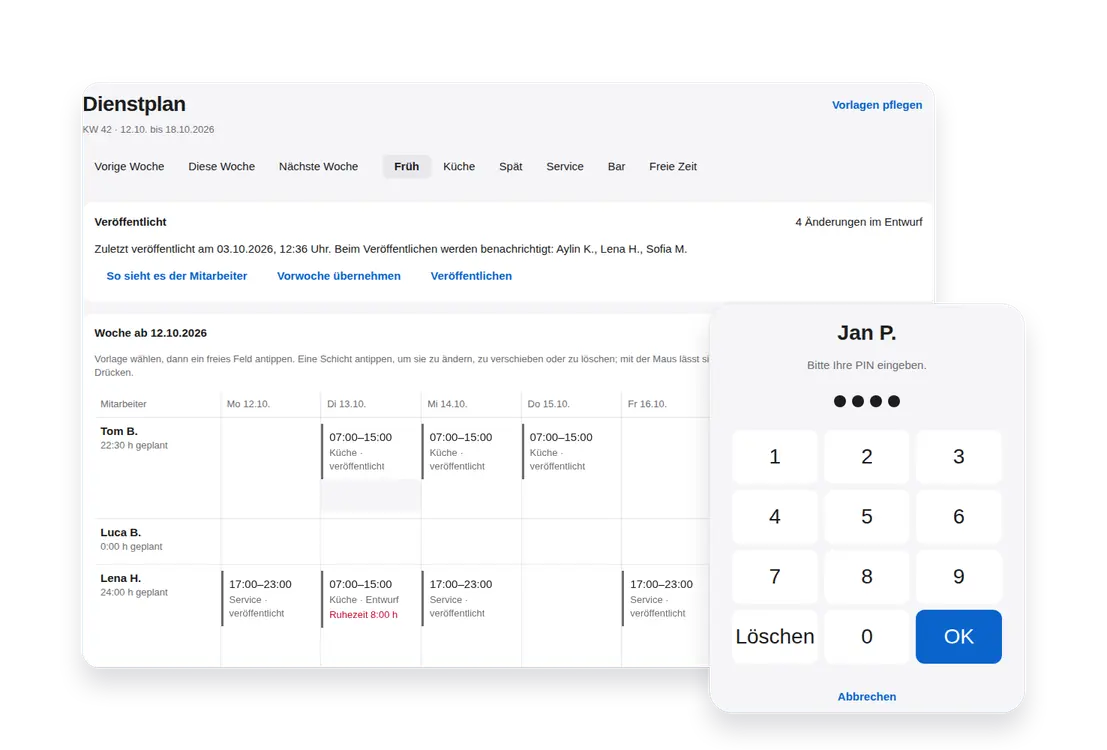Open Tom B.'s Tuesday 13.10. Küche shift
The width and height of the screenshot is (1107, 750).
(x=371, y=451)
